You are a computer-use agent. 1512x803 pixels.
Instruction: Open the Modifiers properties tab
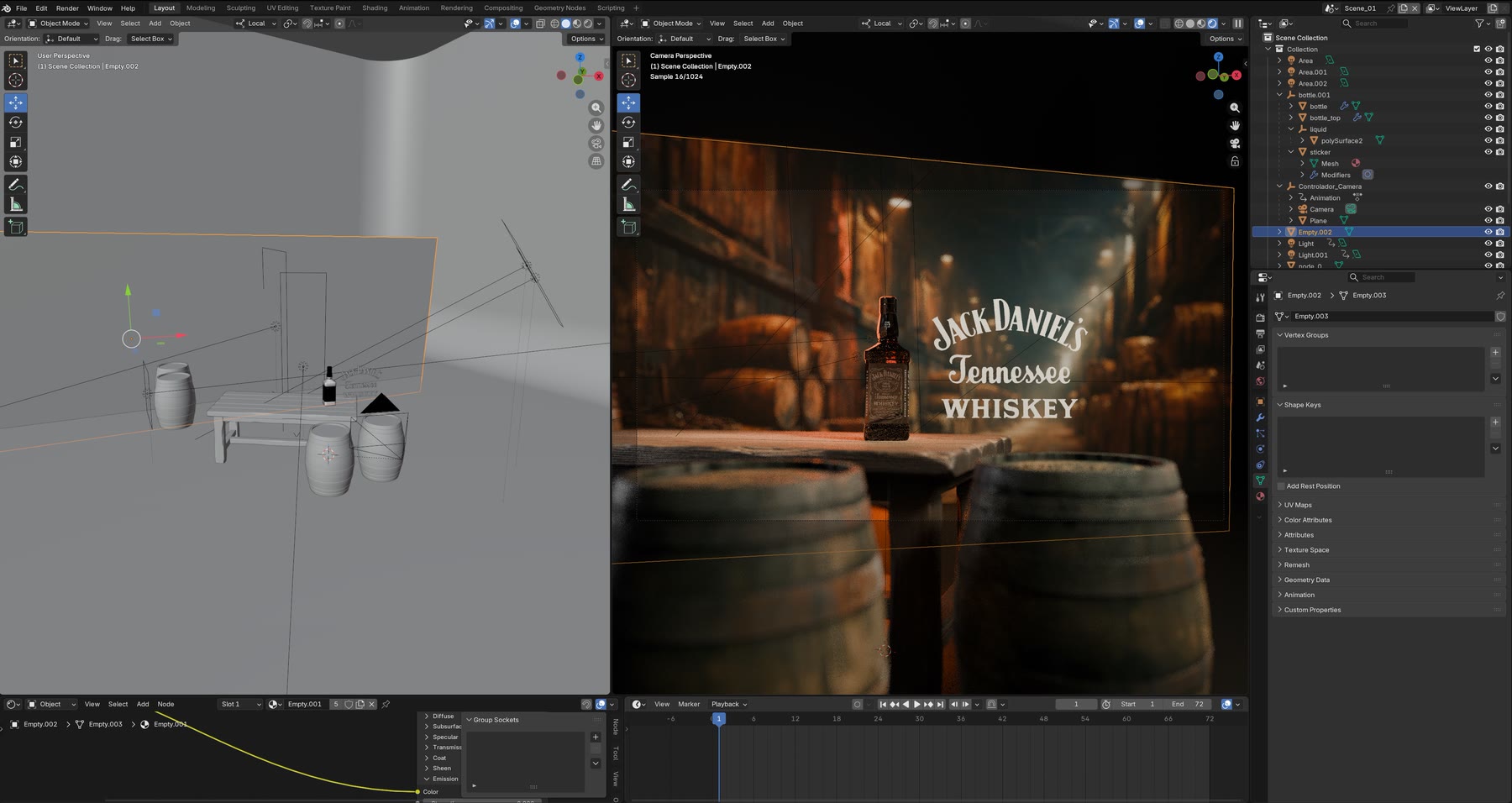(1260, 417)
